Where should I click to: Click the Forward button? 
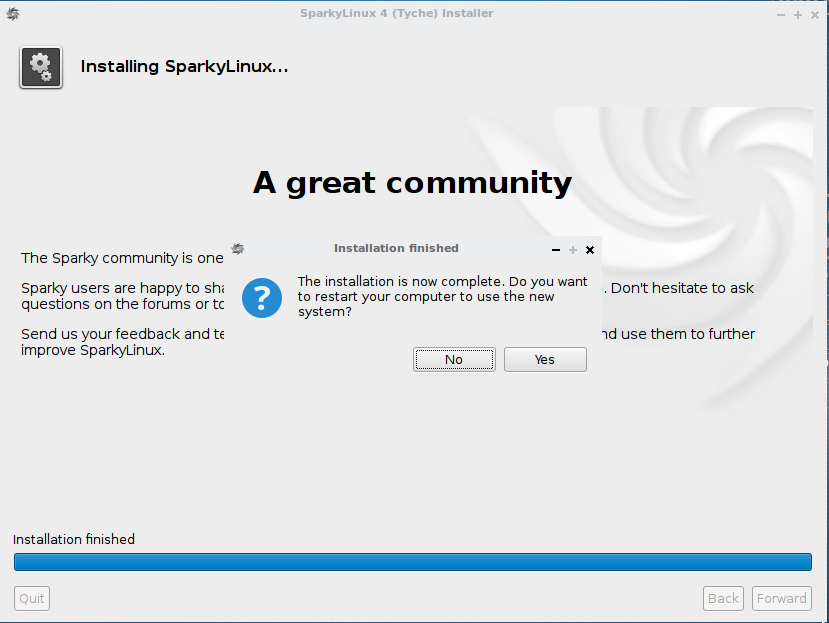[x=781, y=598]
